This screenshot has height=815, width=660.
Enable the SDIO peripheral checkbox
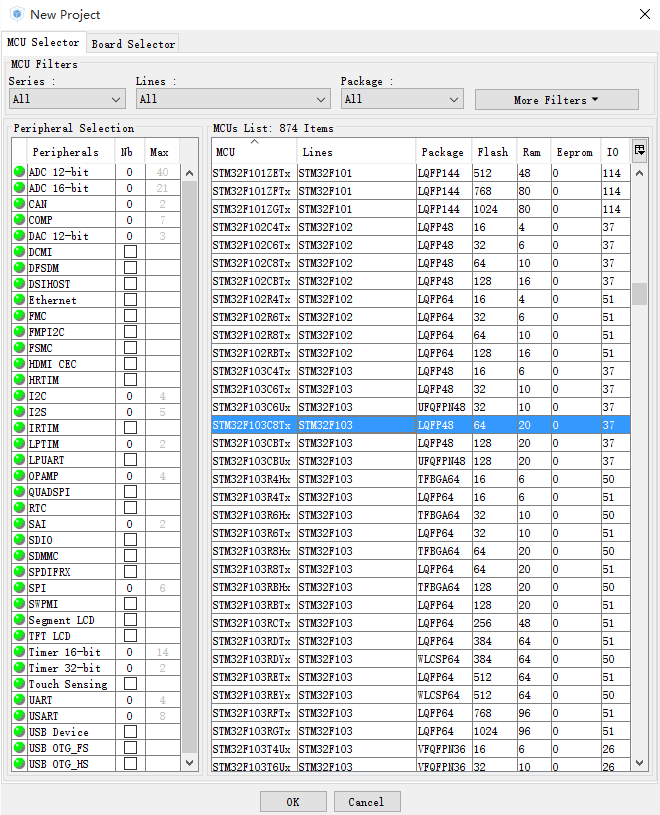tap(130, 540)
